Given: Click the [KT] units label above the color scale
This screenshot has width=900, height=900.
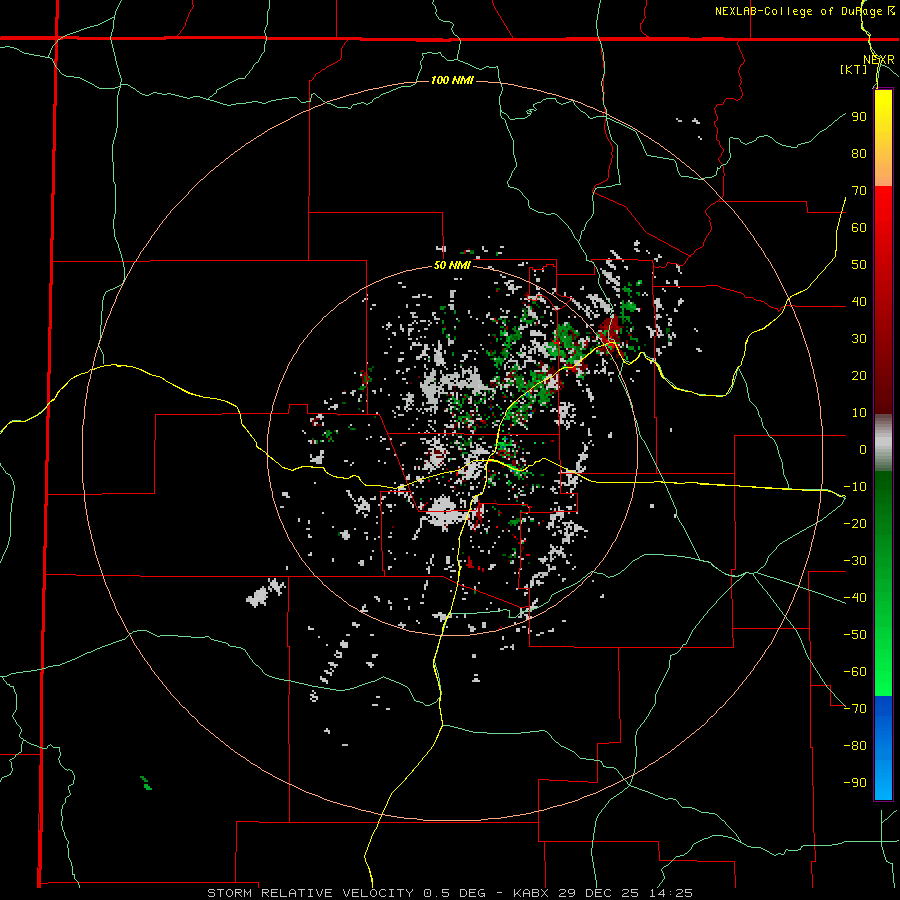Looking at the screenshot, I should coord(854,69).
